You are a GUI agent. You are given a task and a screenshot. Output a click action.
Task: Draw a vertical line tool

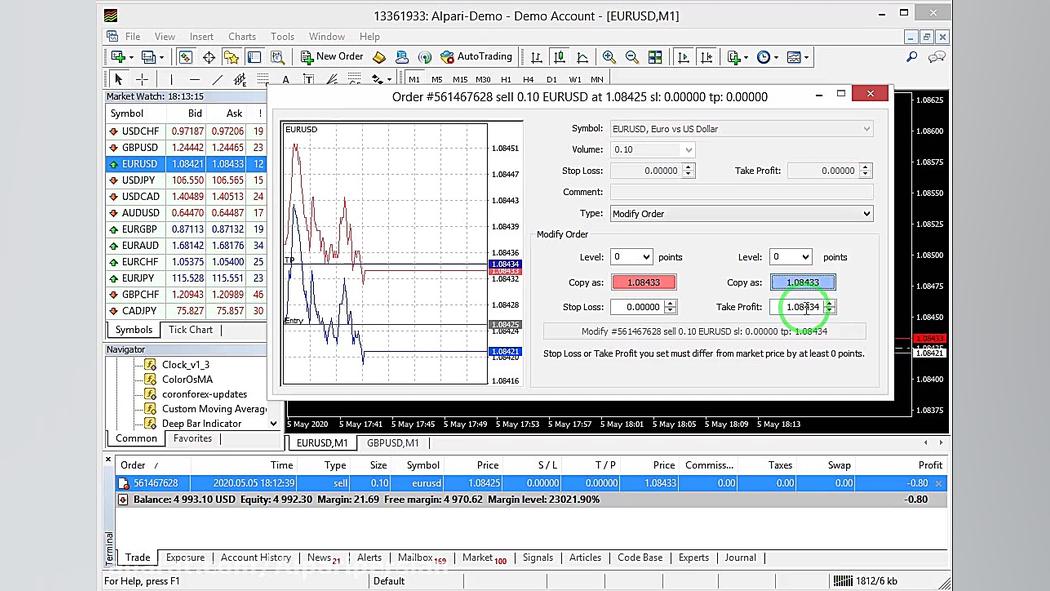[171, 79]
